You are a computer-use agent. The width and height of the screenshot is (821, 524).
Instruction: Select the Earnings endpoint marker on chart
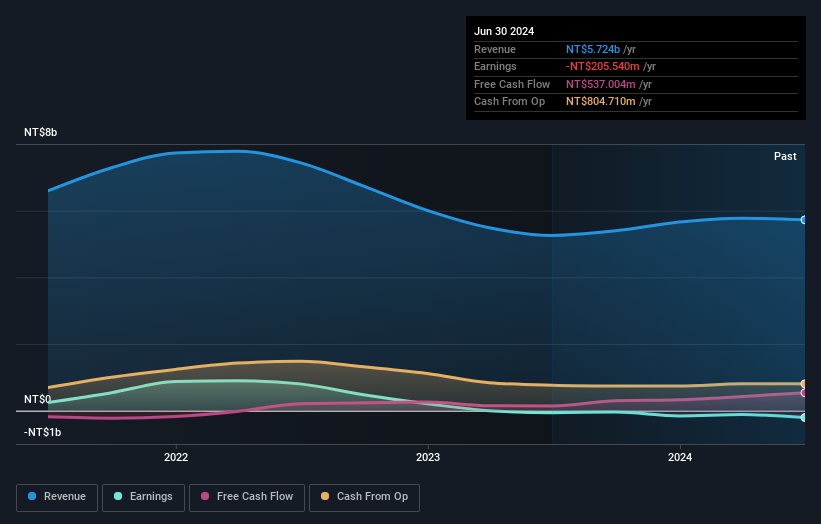tap(804, 418)
